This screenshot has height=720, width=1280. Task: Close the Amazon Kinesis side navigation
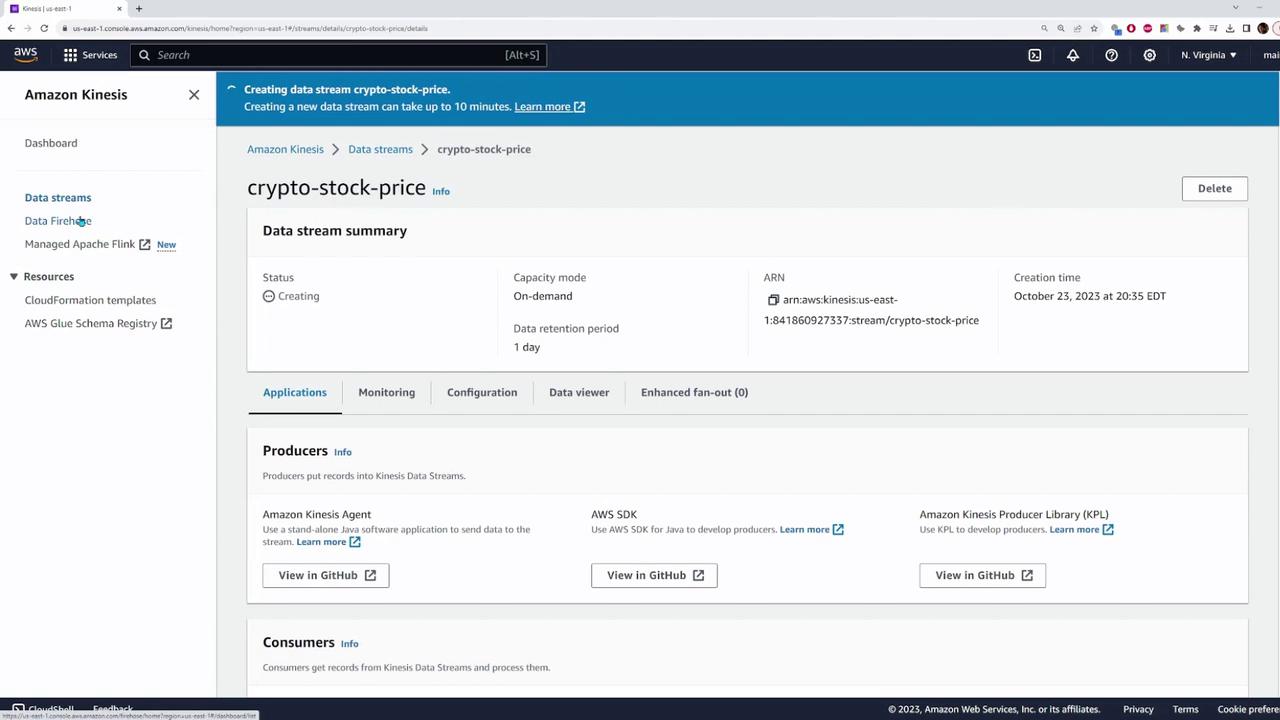pyautogui.click(x=194, y=95)
